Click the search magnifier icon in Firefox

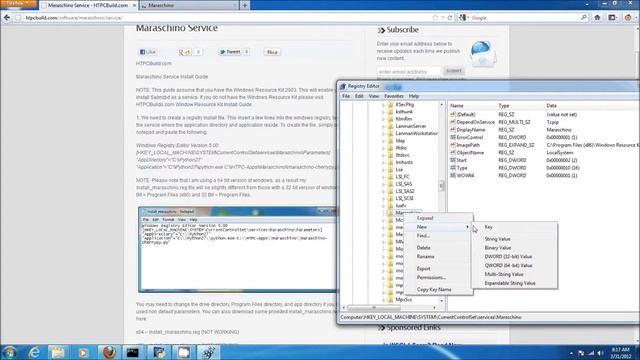click(x=584, y=18)
